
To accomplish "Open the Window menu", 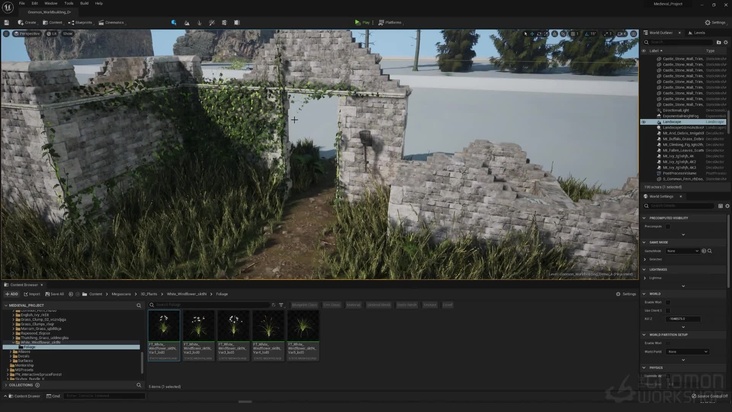I will tap(51, 3).
